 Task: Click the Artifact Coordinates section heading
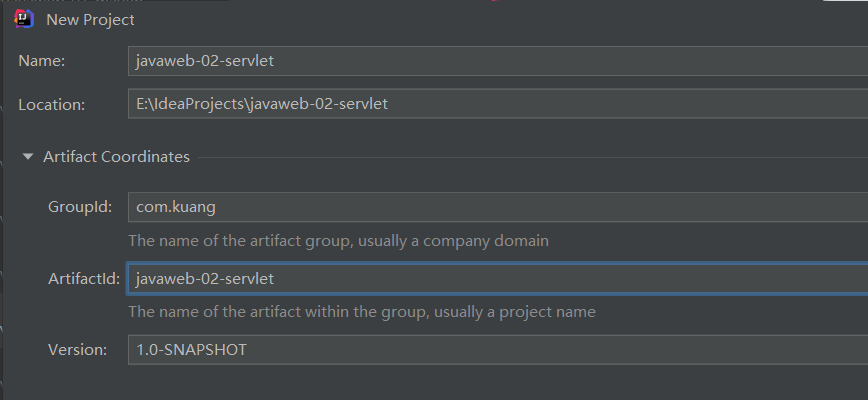pos(116,157)
